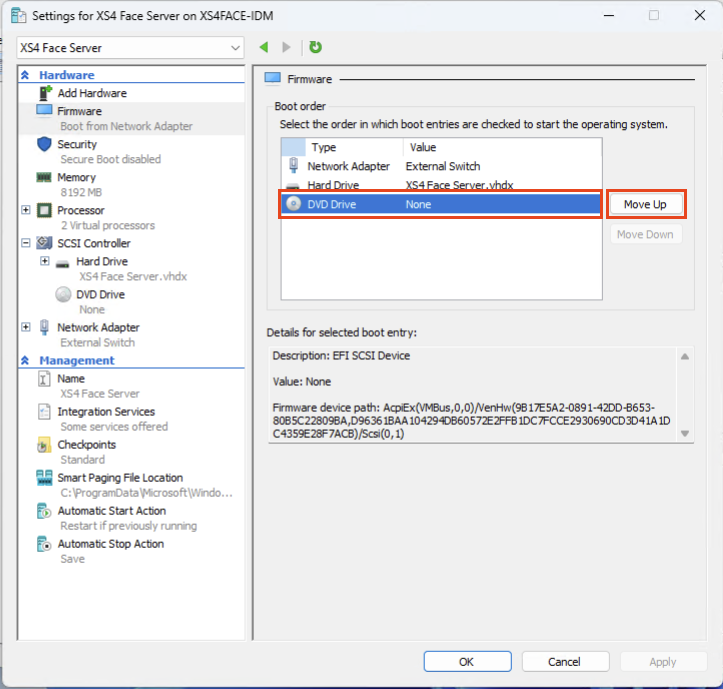Click the Move Up button
Viewport: 723px width, 689px height.
[645, 204]
